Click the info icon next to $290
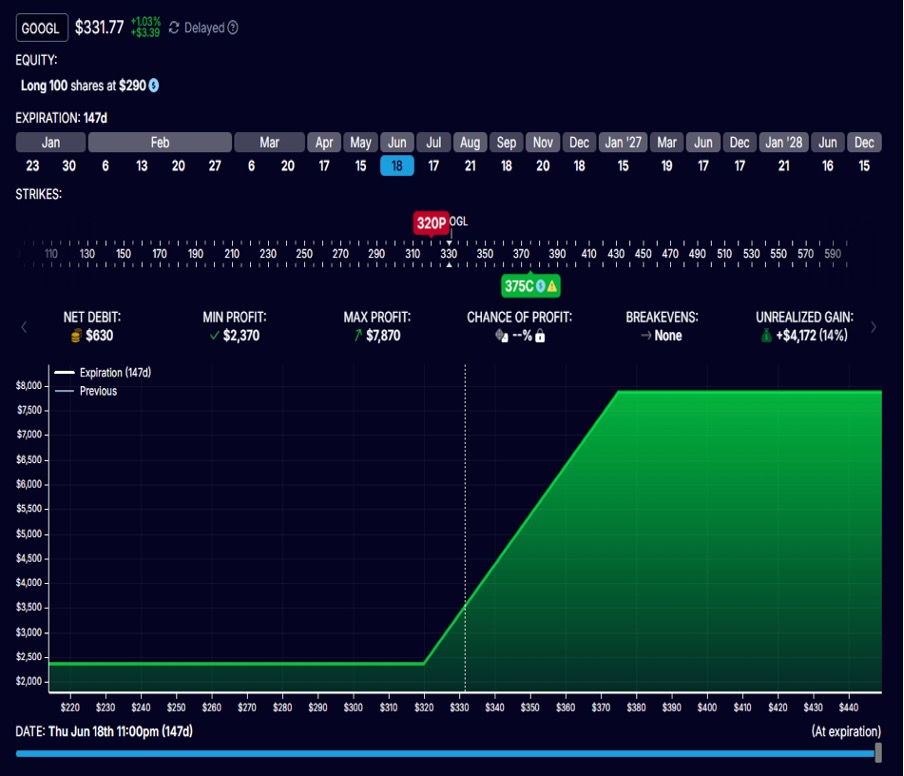This screenshot has width=904, height=776. [x=154, y=86]
